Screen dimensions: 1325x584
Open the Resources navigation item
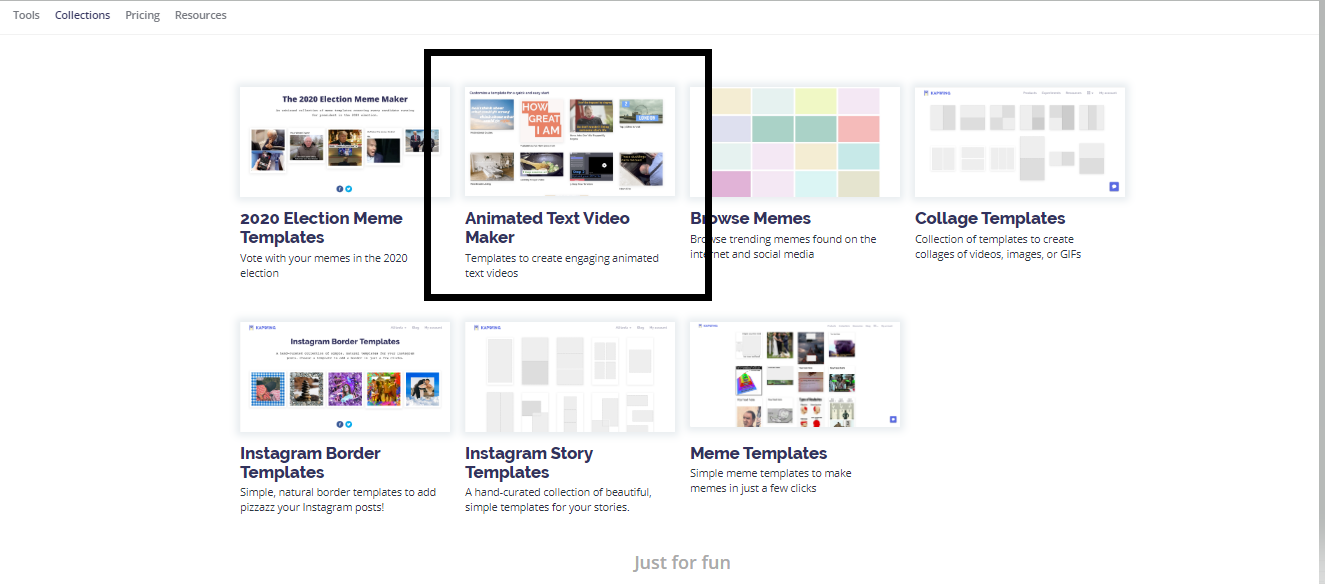[x=201, y=15]
